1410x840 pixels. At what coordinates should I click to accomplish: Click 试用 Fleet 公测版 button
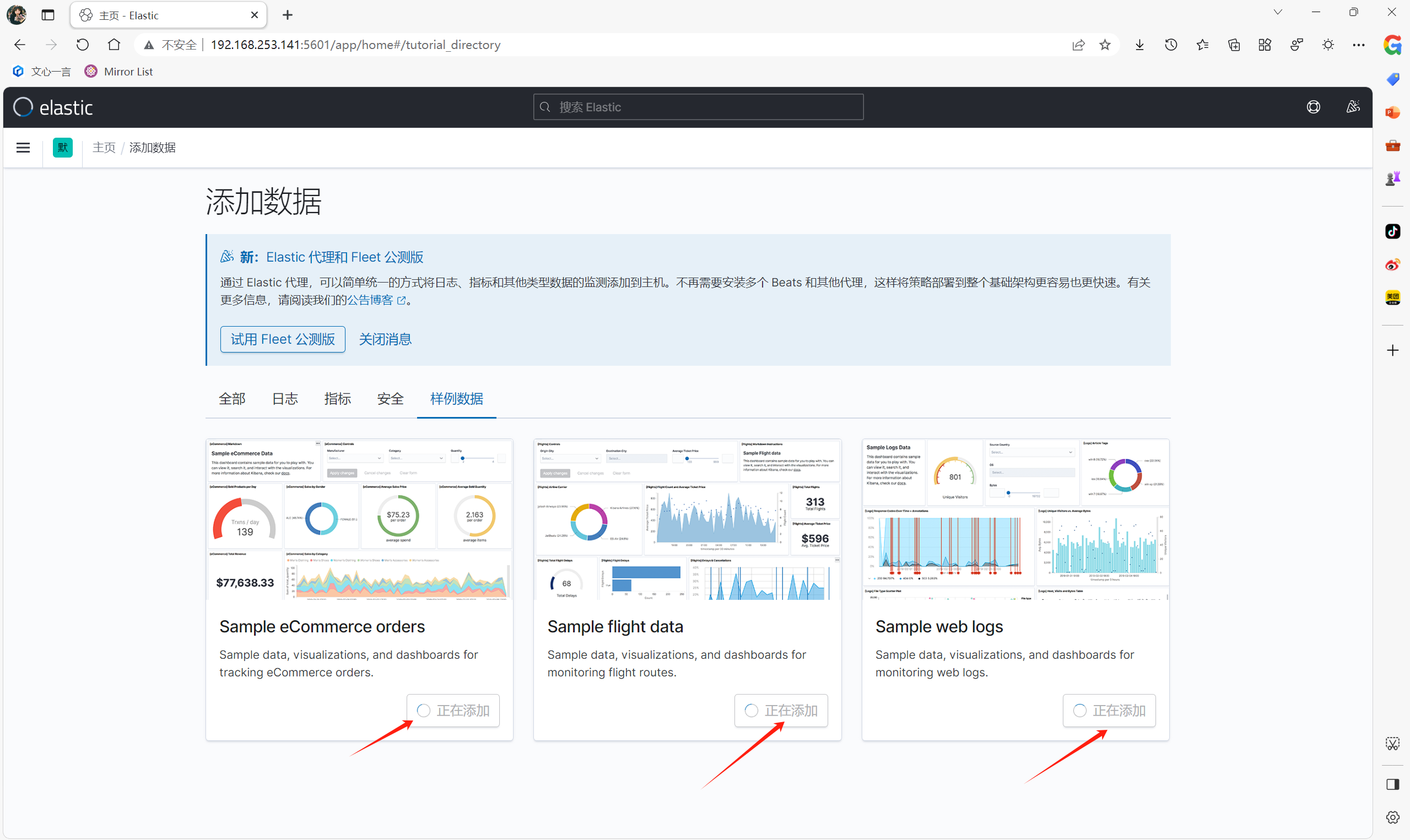click(283, 339)
